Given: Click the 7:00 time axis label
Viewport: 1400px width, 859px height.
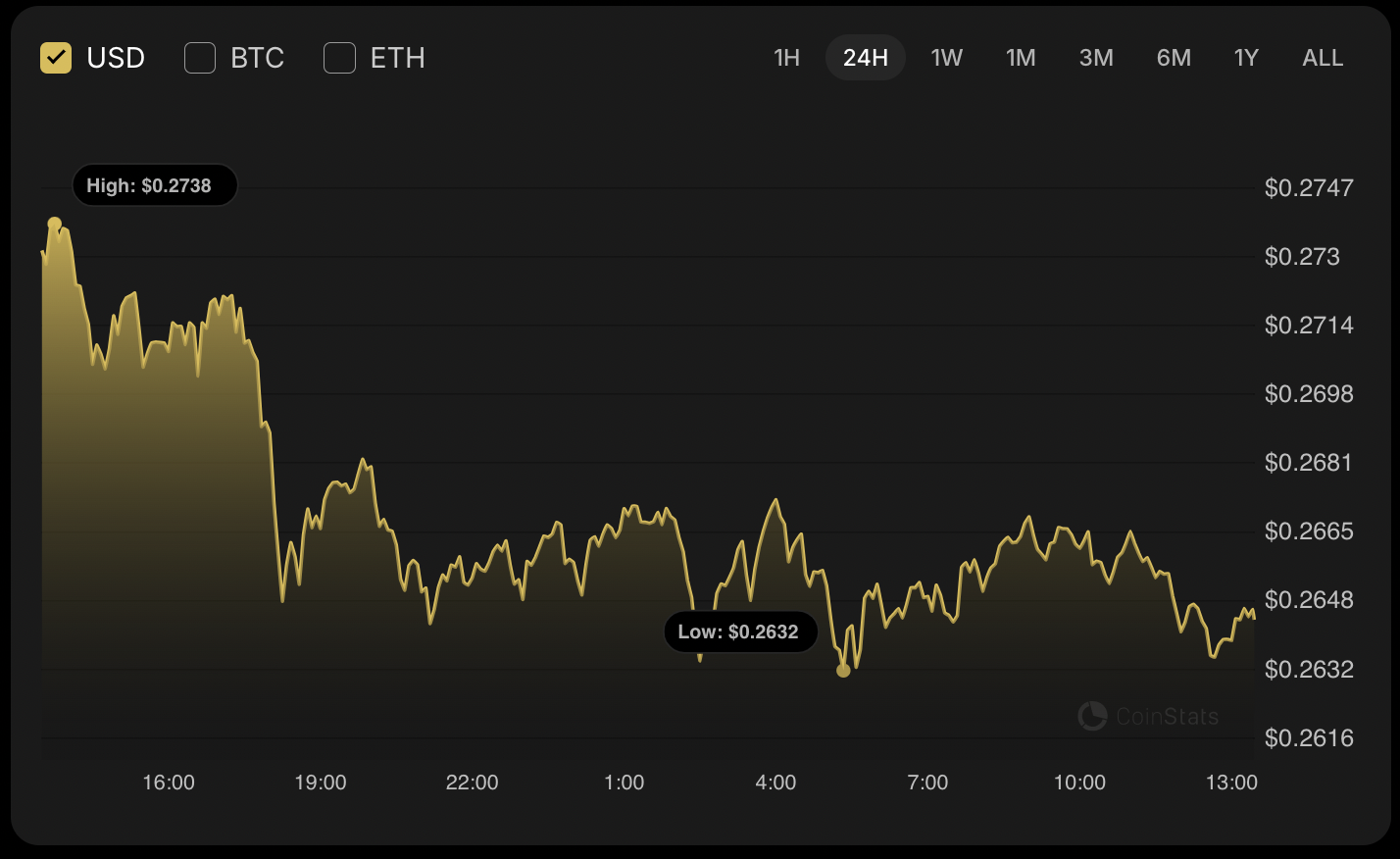Looking at the screenshot, I should [x=927, y=783].
